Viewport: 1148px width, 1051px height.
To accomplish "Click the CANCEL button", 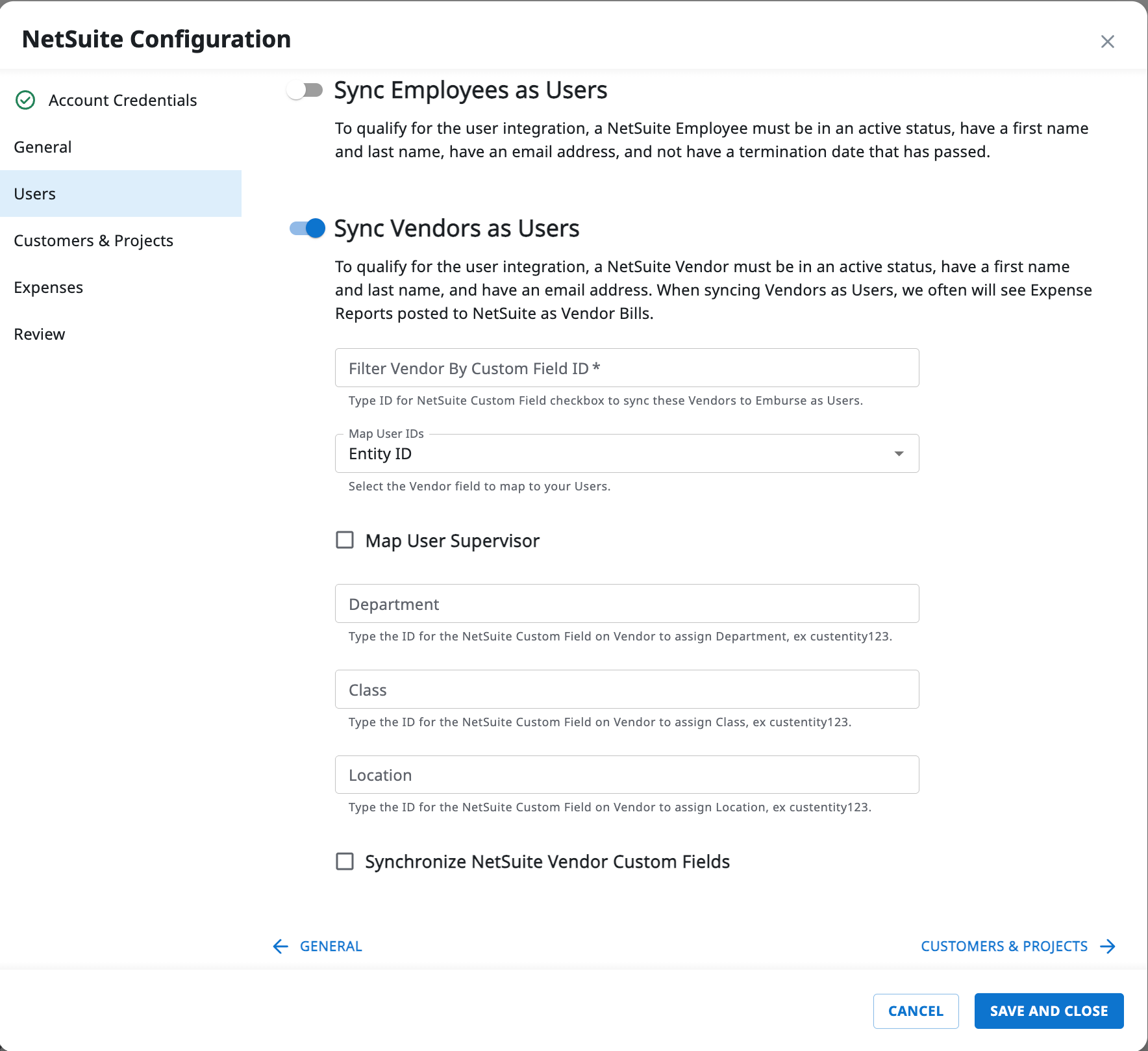I will [x=916, y=1011].
